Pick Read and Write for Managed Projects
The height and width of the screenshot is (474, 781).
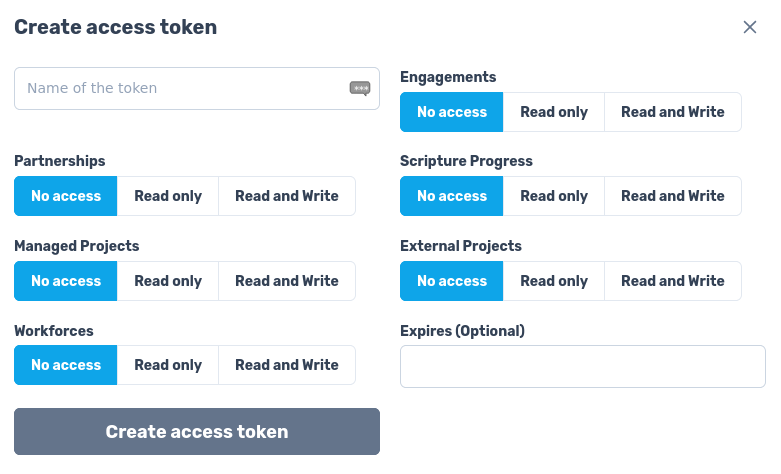[286, 281]
